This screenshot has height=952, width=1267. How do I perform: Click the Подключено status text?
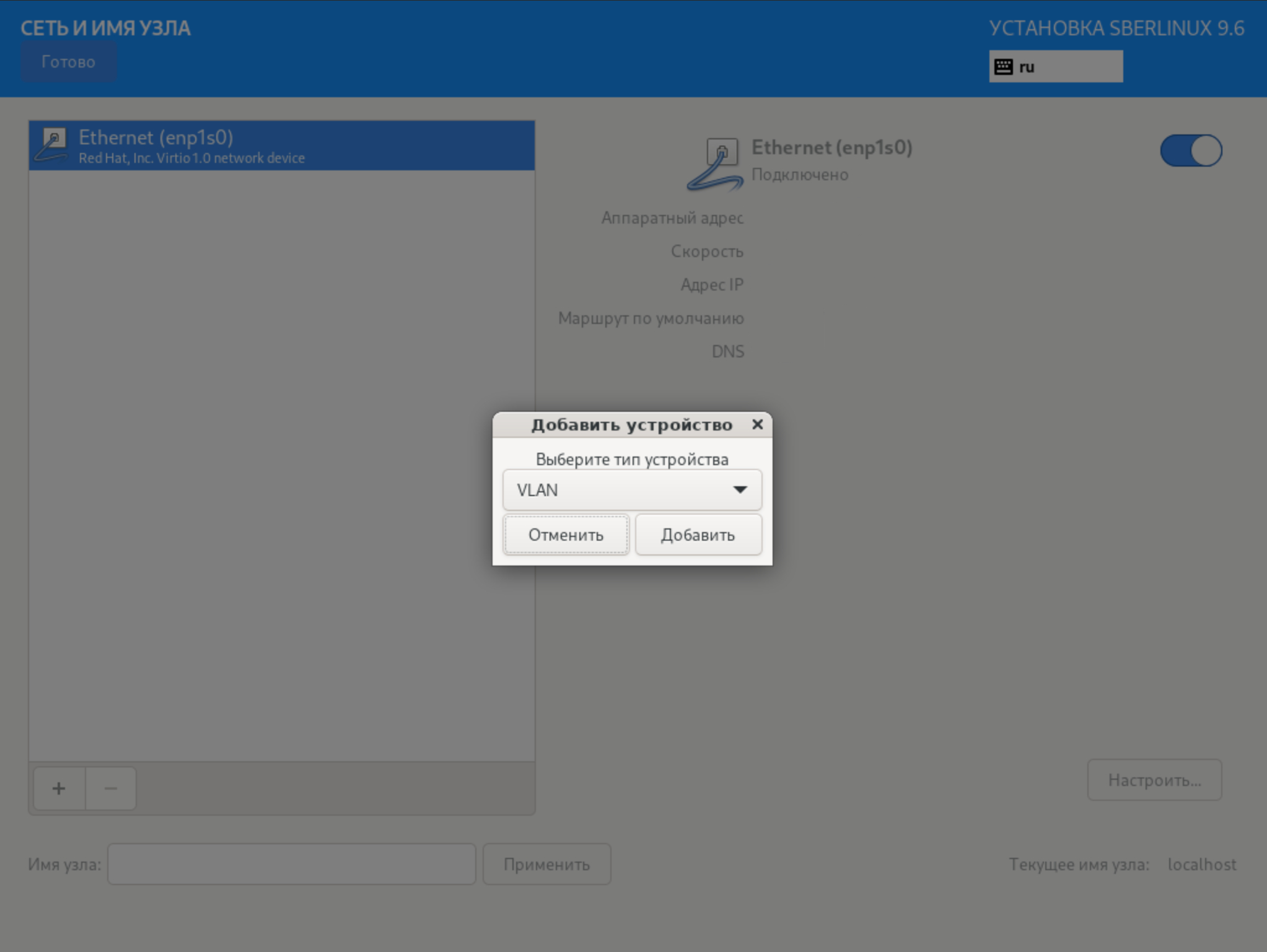pos(800,175)
